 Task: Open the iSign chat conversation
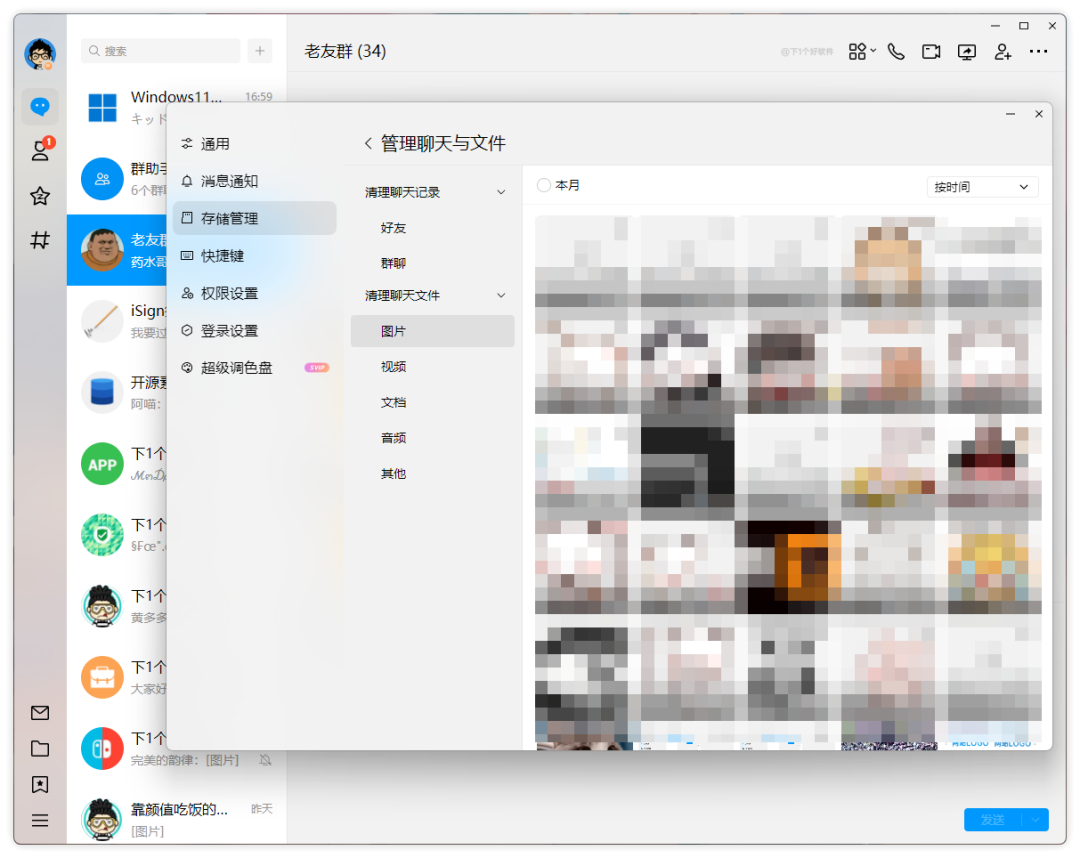[117, 321]
